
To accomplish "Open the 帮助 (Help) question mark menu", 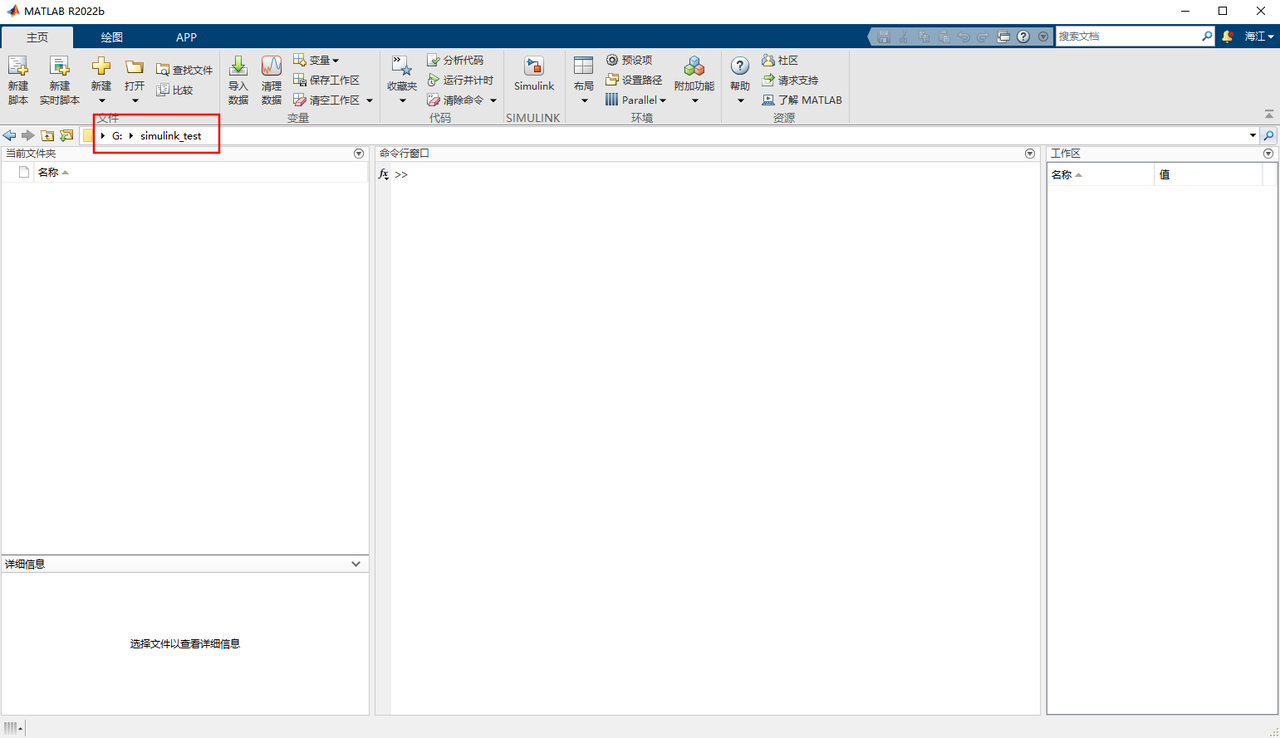I will click(x=740, y=80).
